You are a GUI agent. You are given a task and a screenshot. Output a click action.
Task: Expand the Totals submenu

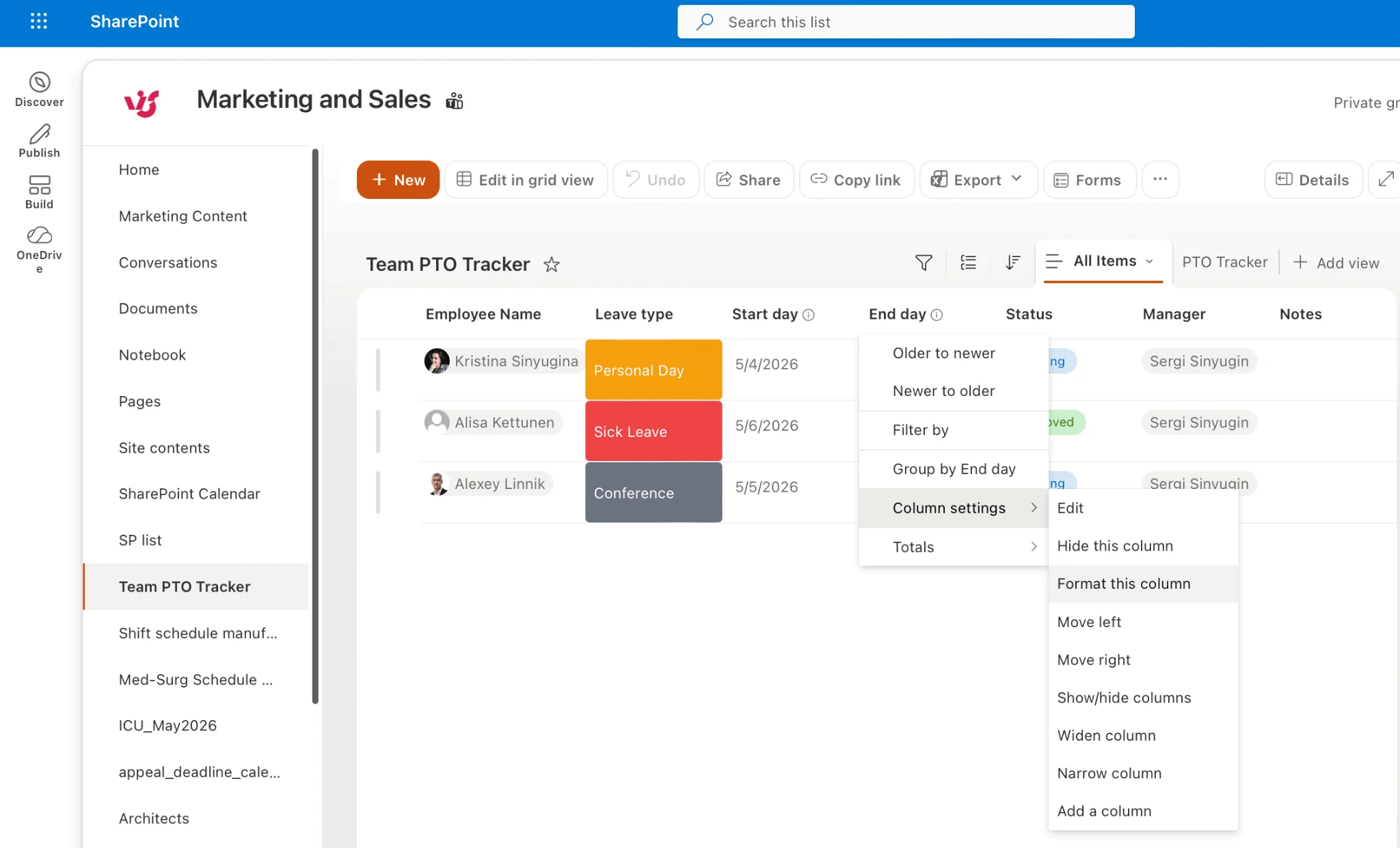[954, 547]
